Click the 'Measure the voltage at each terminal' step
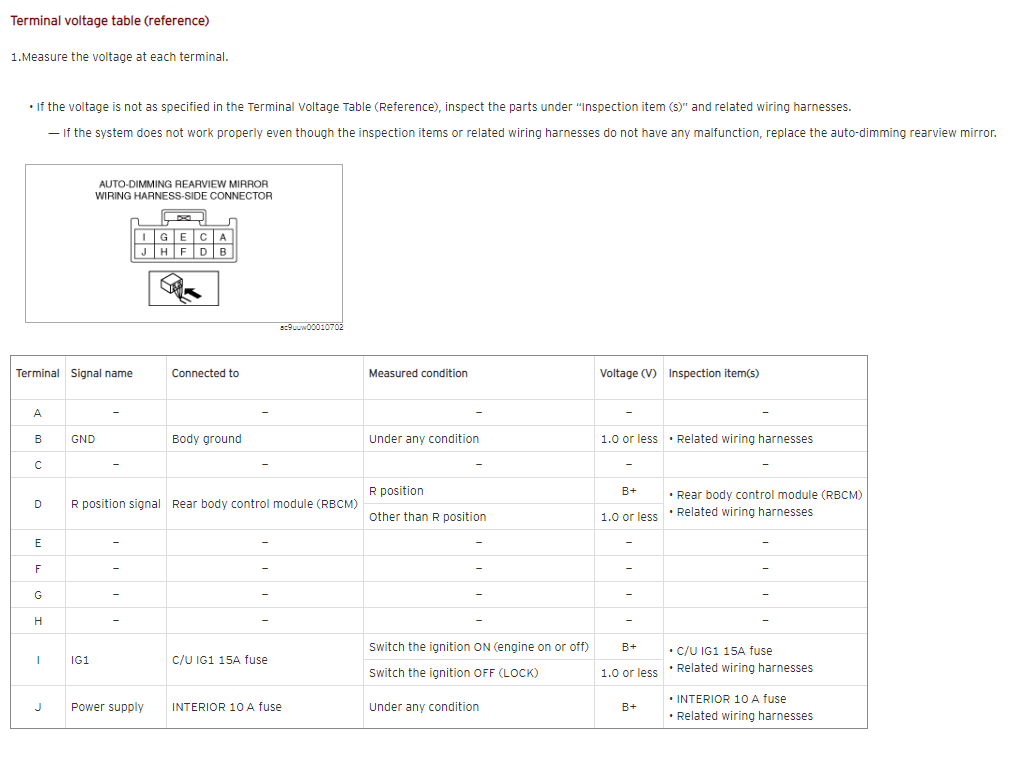The height and width of the screenshot is (767, 1032). click(x=120, y=57)
